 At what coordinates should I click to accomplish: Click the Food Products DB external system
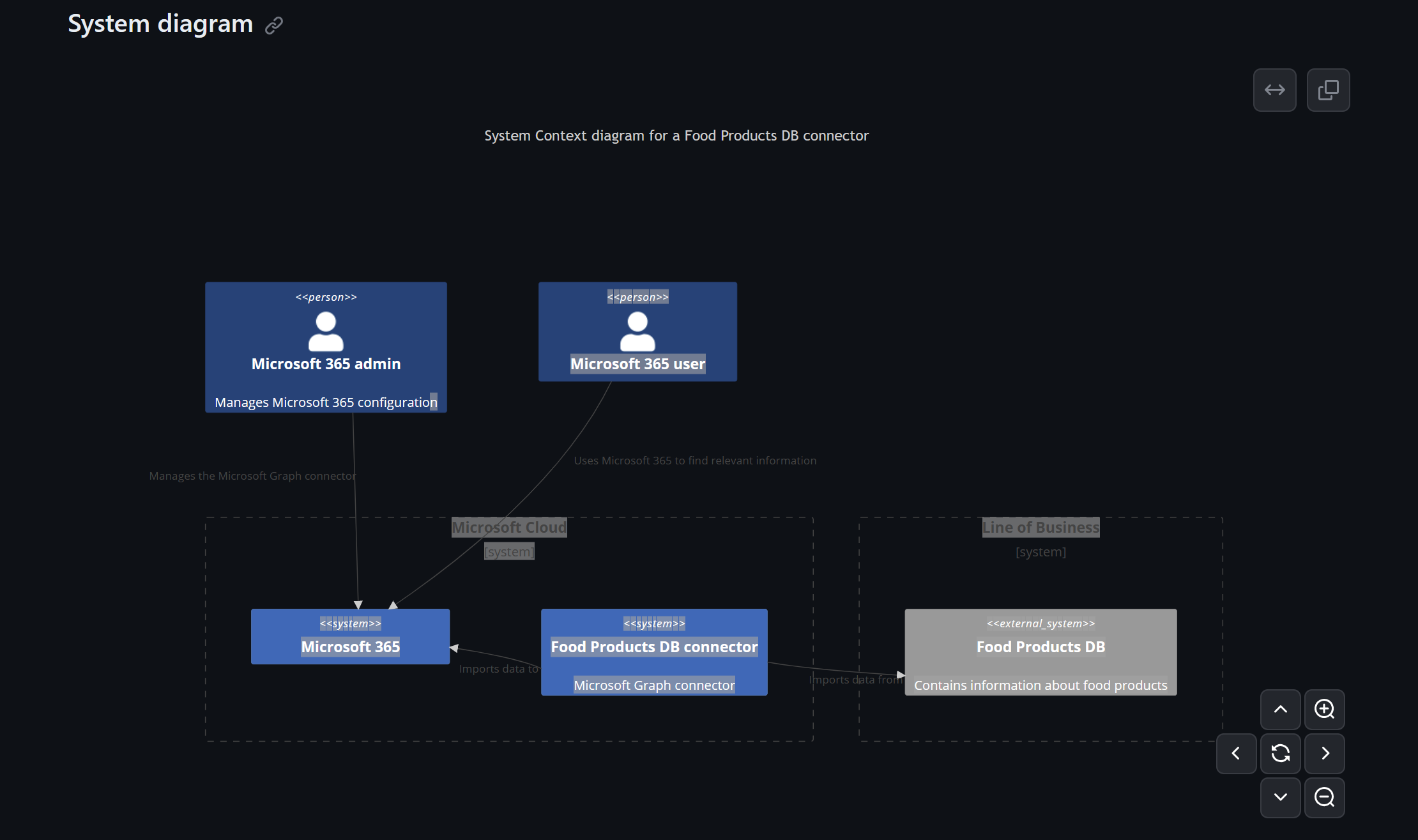coord(1040,652)
